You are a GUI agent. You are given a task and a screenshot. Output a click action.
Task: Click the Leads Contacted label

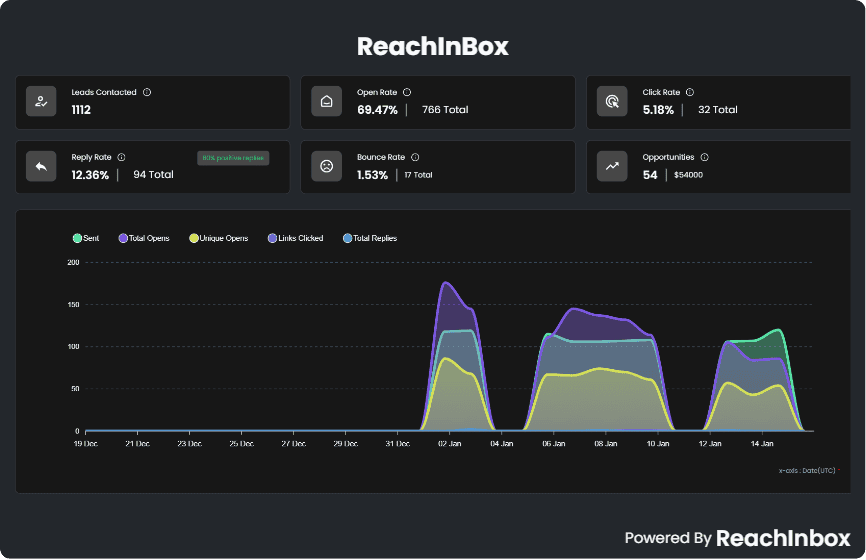click(104, 92)
